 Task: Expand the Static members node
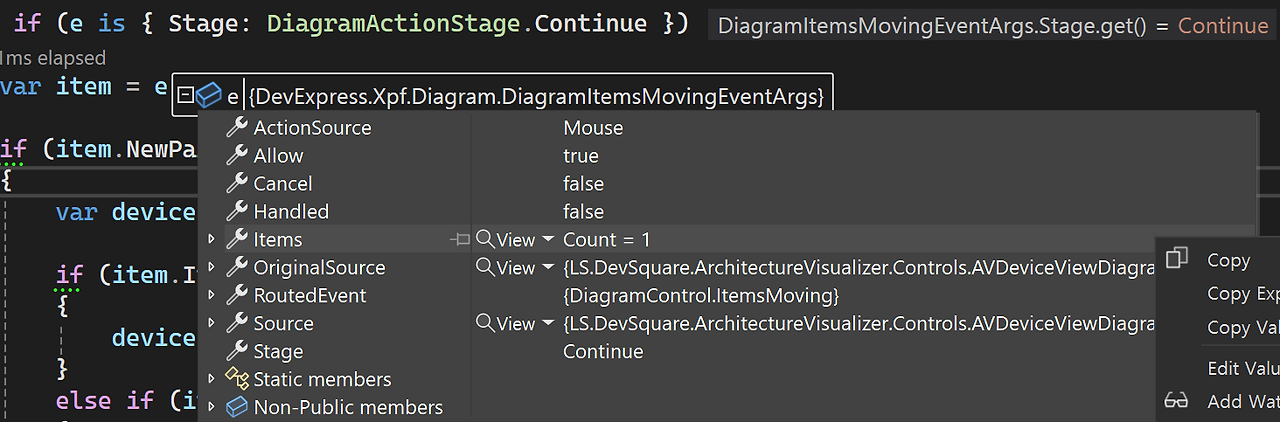coord(211,379)
